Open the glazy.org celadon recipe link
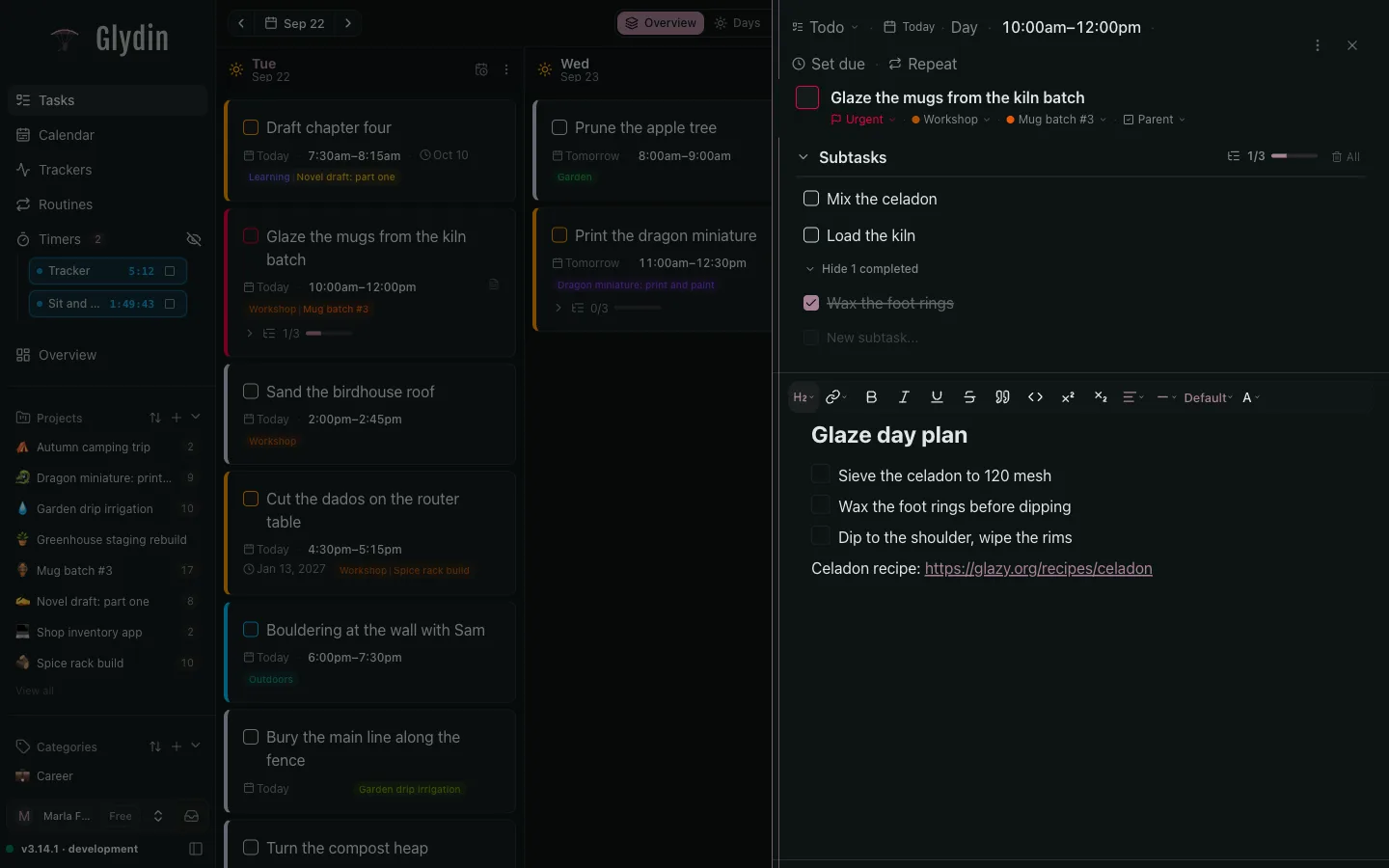1389x868 pixels. (x=1039, y=568)
